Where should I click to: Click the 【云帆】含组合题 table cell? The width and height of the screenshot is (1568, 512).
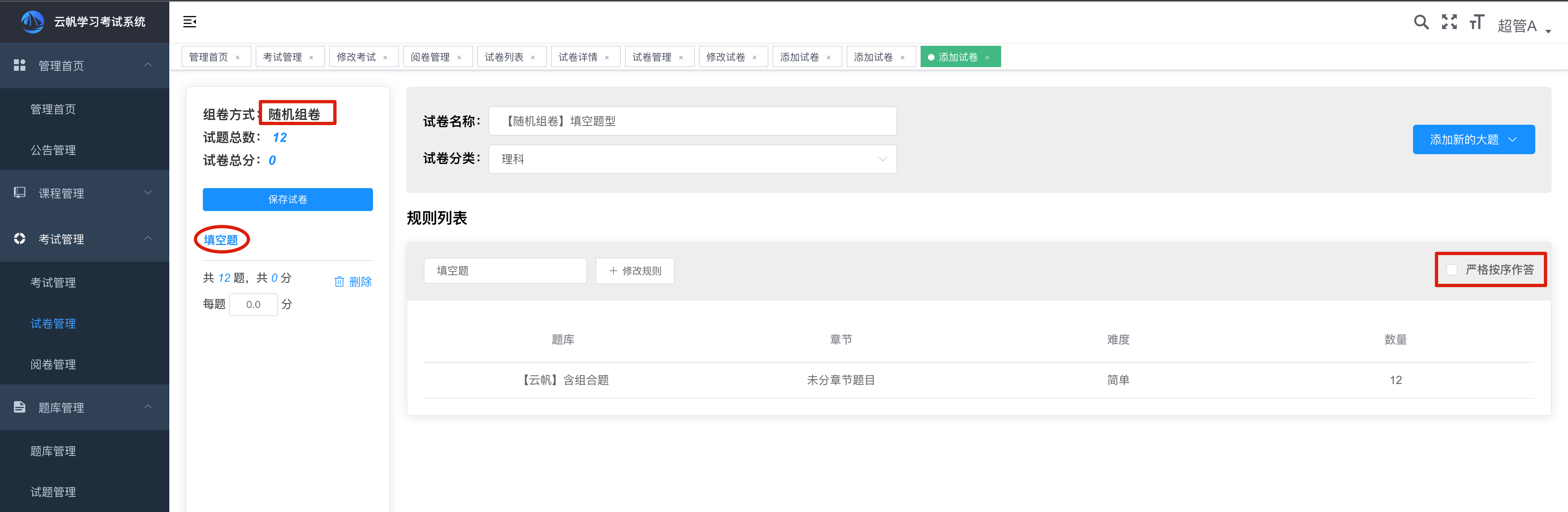(x=563, y=380)
